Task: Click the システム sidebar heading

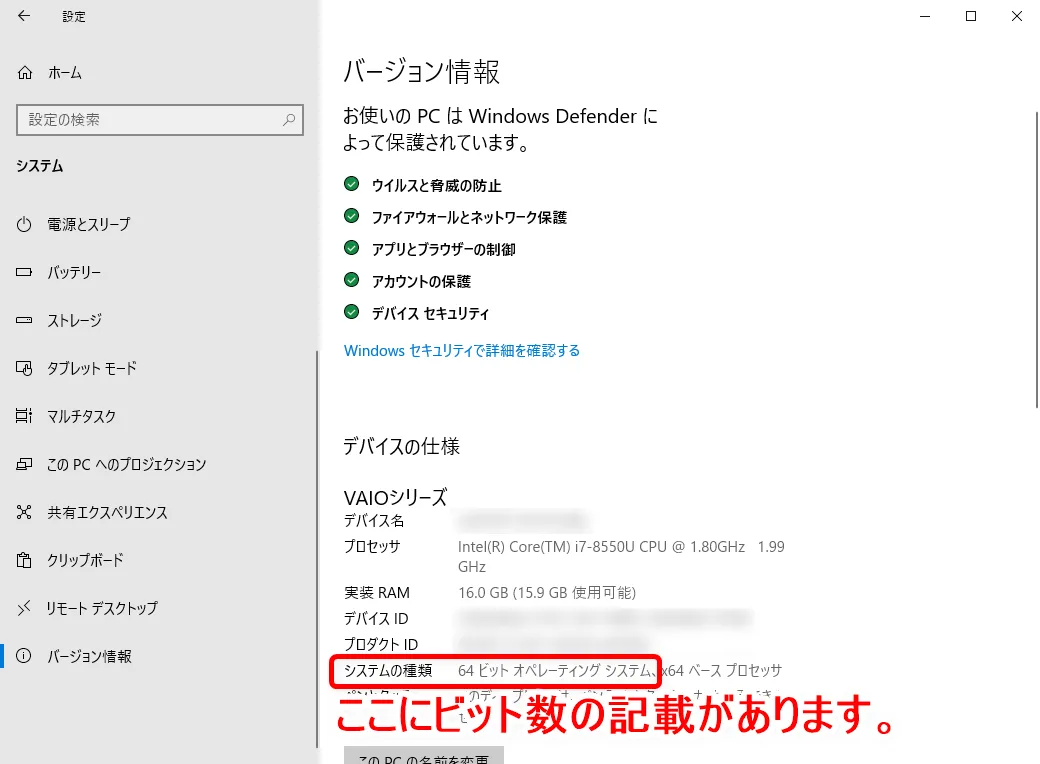Action: (40, 166)
